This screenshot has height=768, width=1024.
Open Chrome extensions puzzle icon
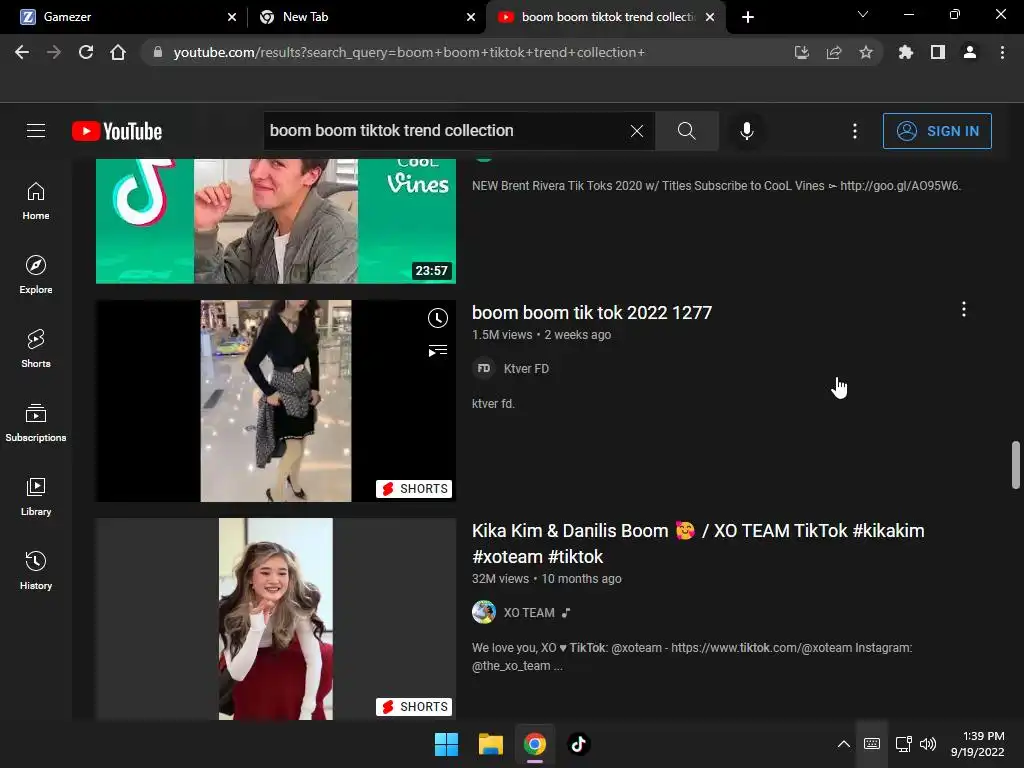pos(905,52)
